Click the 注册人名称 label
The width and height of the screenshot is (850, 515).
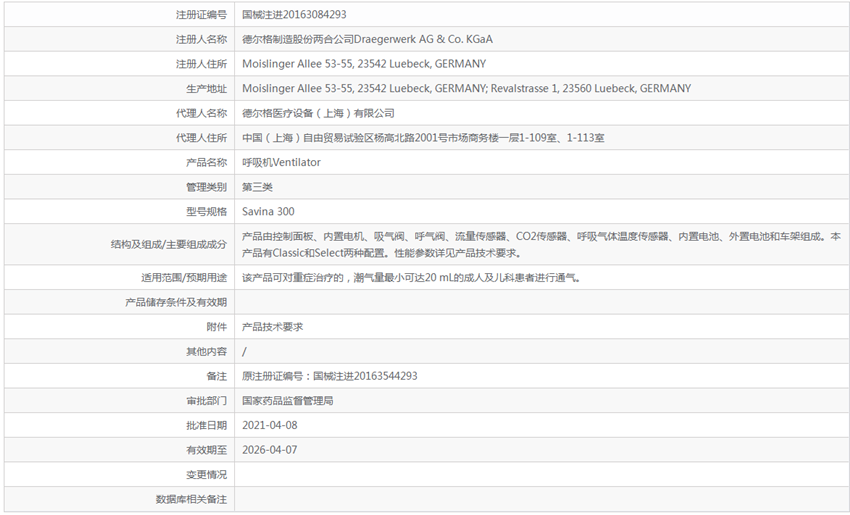[x=201, y=40]
